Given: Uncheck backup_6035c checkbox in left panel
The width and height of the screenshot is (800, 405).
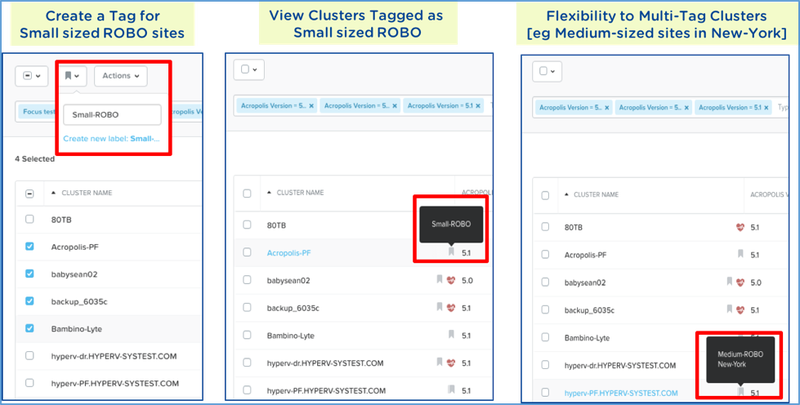Looking at the screenshot, I should 30,301.
